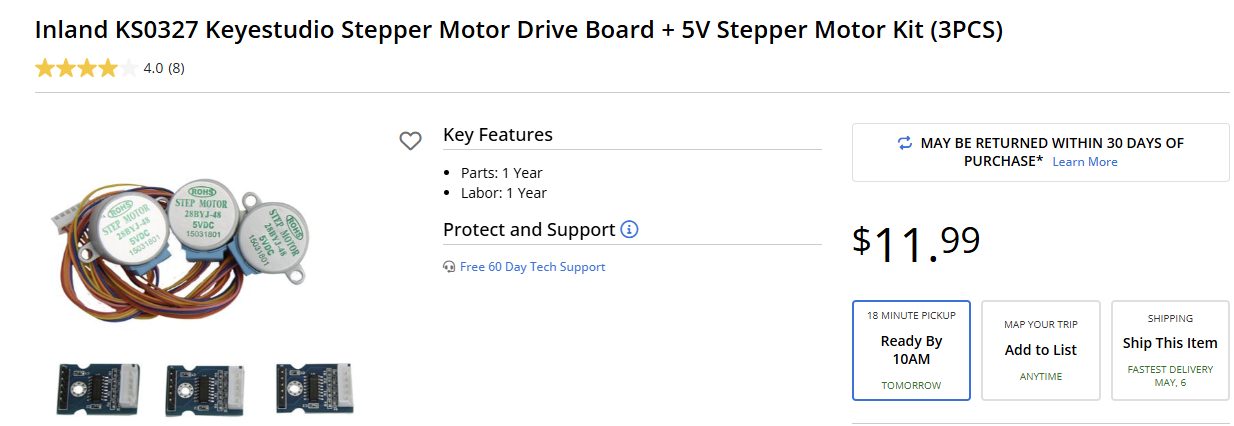Add item to wishlist with heart icon
The height and width of the screenshot is (426, 1234).
point(410,141)
